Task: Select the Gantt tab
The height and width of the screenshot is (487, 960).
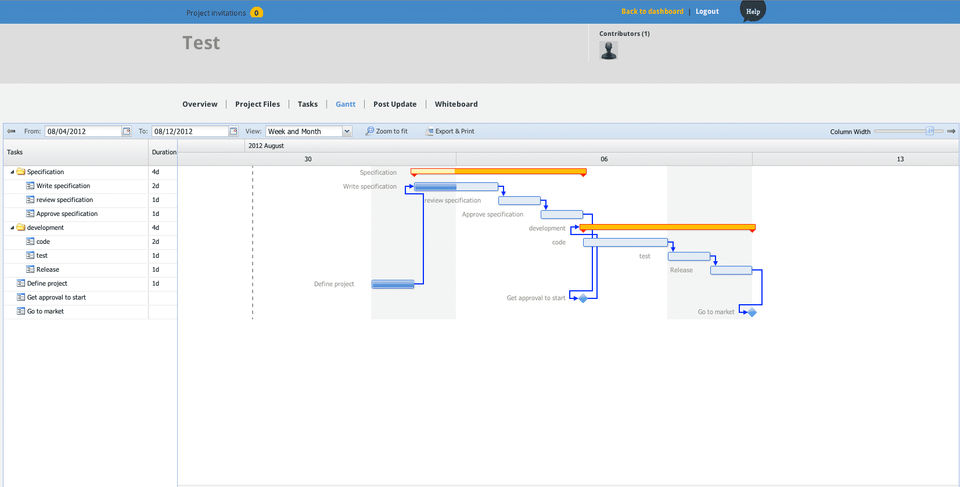Action: [345, 104]
